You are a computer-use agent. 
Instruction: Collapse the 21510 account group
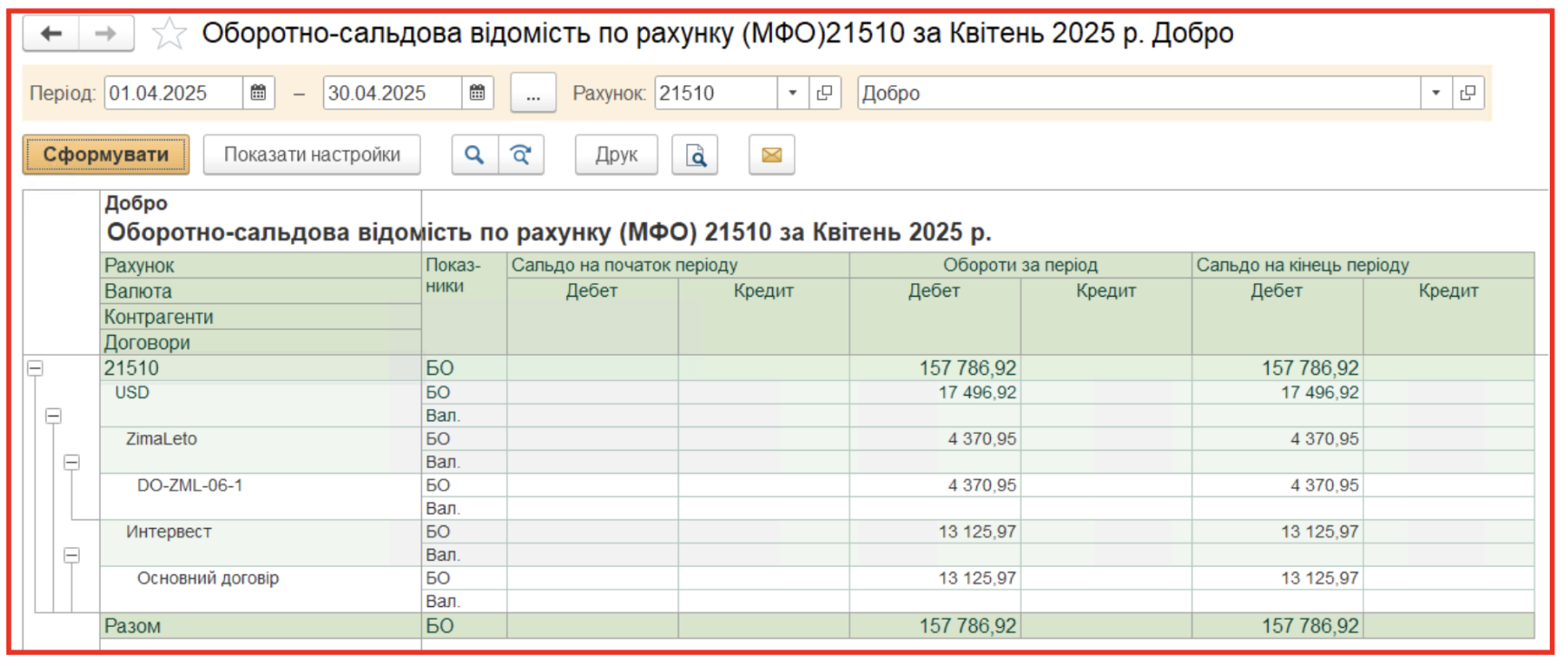click(34, 368)
